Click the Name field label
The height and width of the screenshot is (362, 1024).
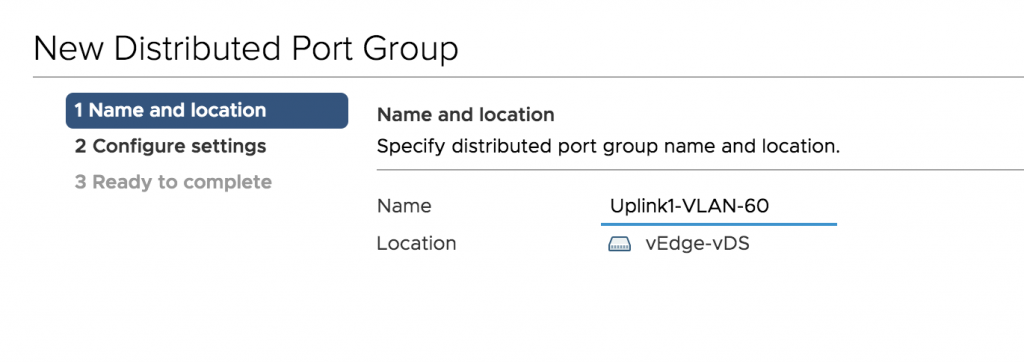click(x=404, y=206)
